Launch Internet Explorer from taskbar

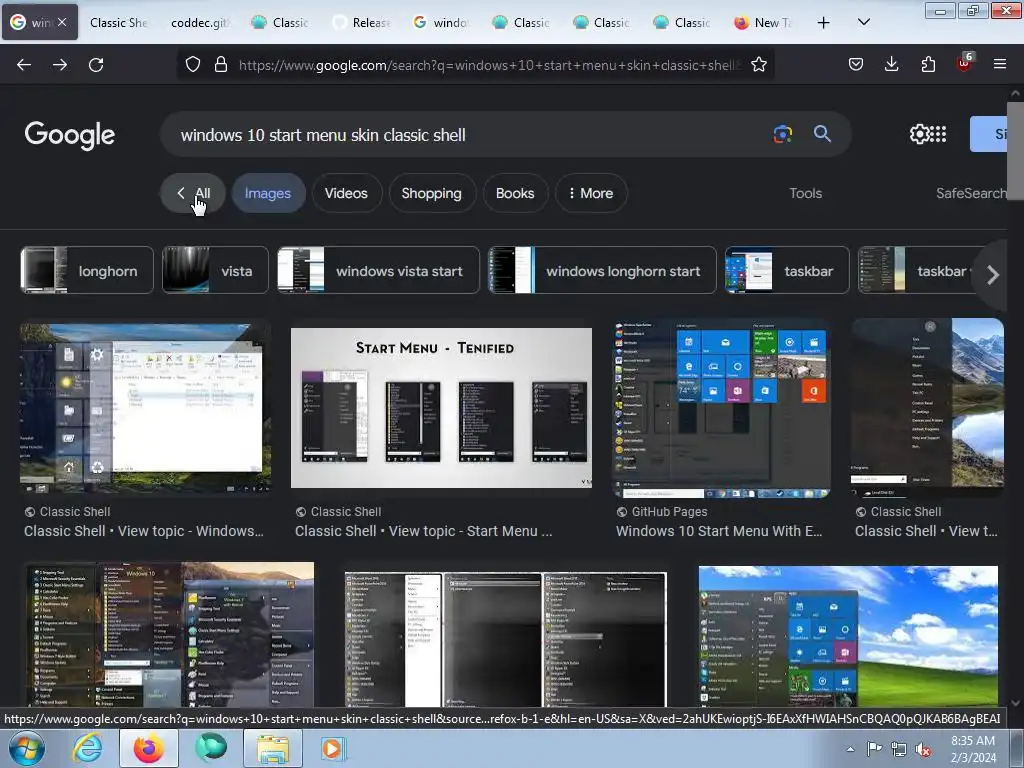pyautogui.click(x=88, y=748)
